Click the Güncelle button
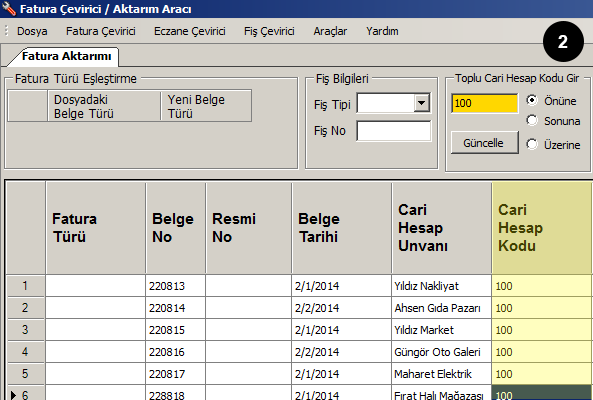Viewport: 593px width, 400px height. [484, 143]
